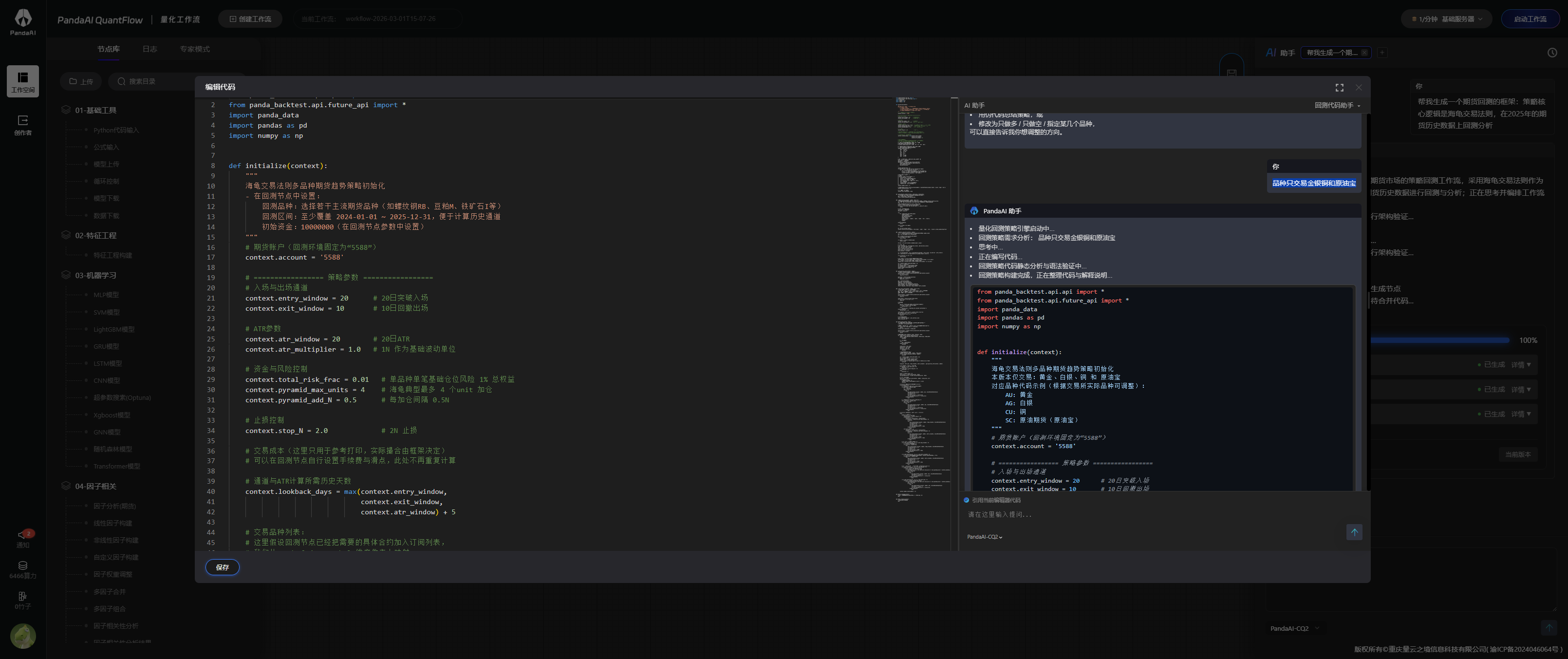Switch to the 专家模式 tab
The width and height of the screenshot is (1568, 659).
click(195, 49)
